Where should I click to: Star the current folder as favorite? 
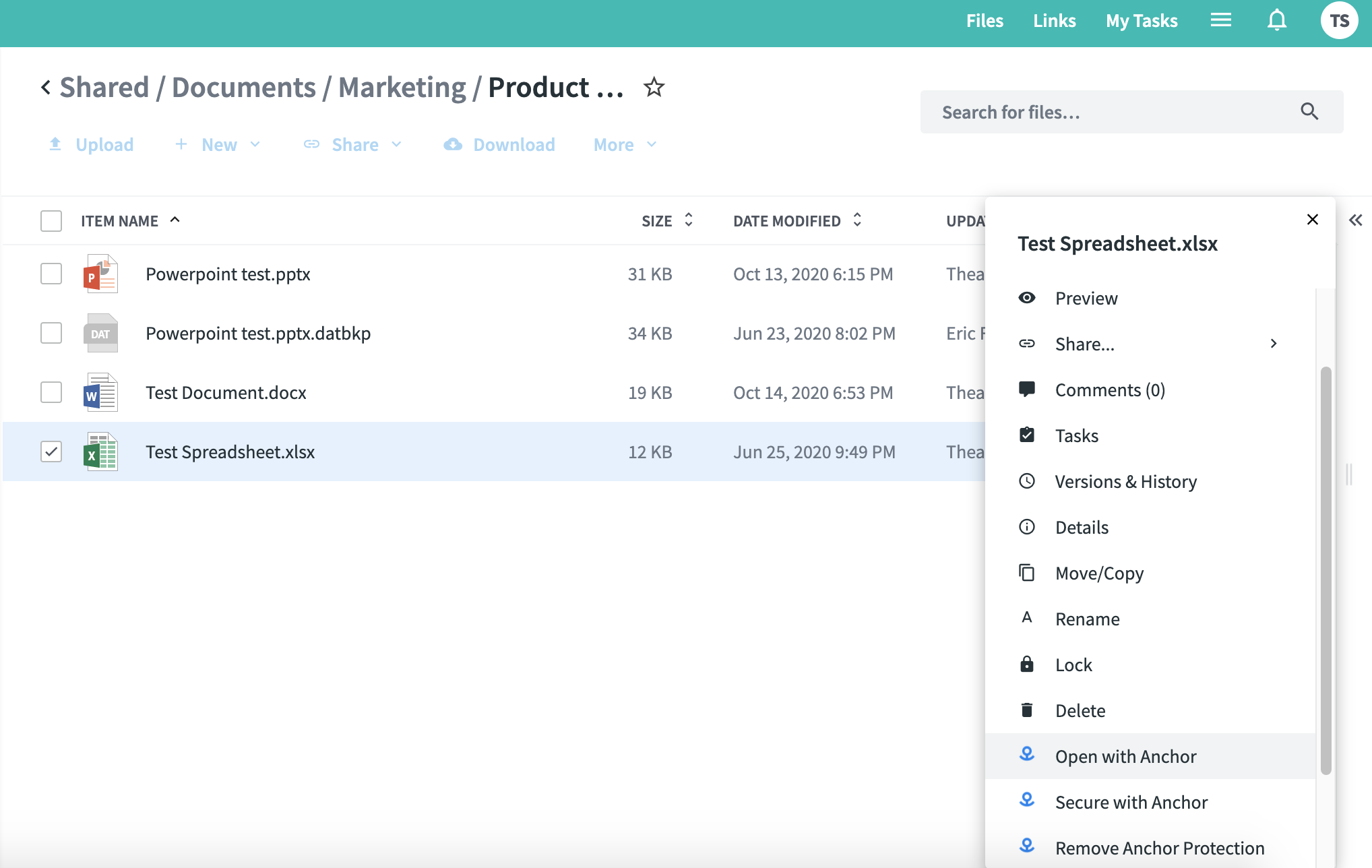click(654, 87)
